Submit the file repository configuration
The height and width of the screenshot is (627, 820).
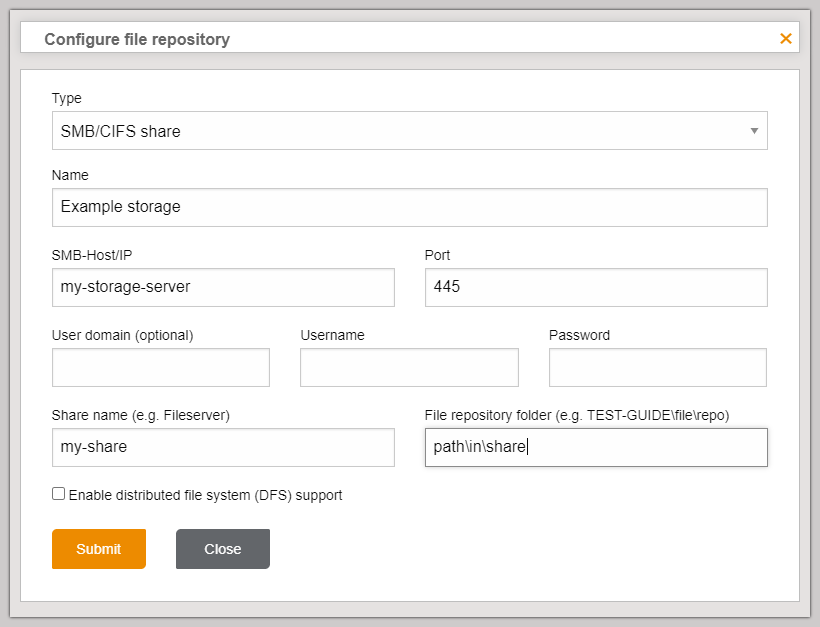pyautogui.click(x=98, y=548)
